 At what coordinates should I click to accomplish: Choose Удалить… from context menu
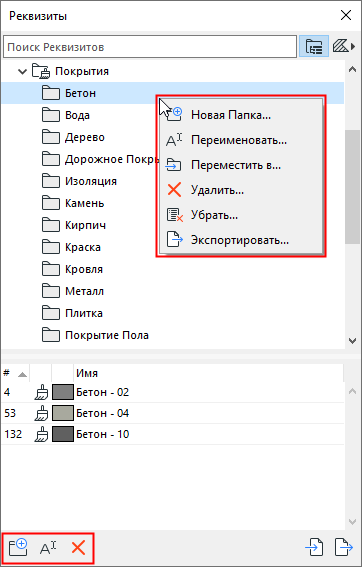(x=241, y=190)
